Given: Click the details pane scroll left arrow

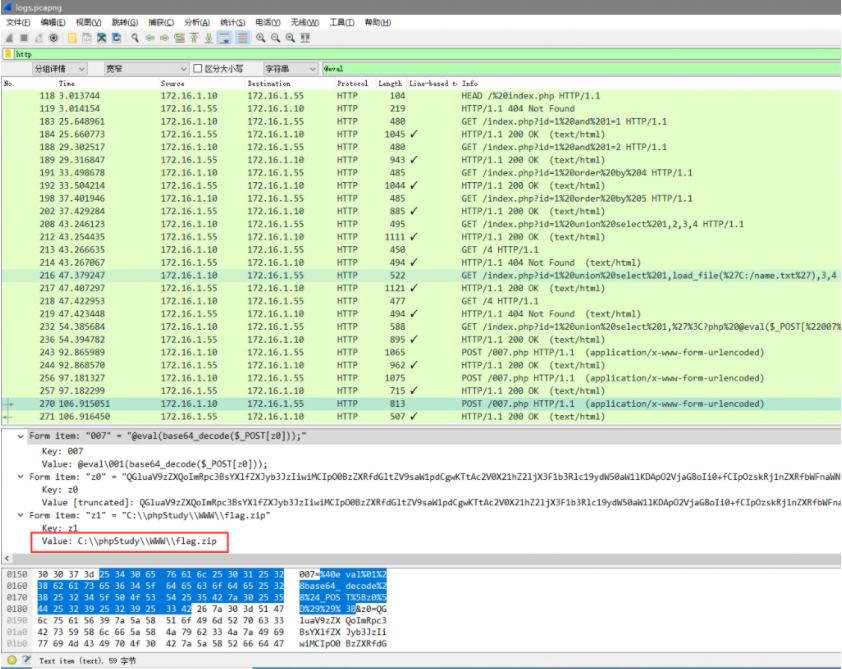Looking at the screenshot, I should 8,559.
